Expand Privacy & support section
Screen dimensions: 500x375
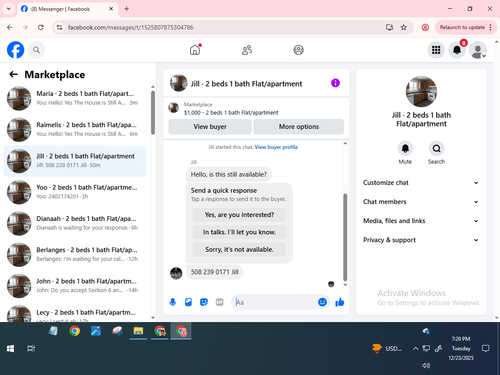[x=421, y=240]
